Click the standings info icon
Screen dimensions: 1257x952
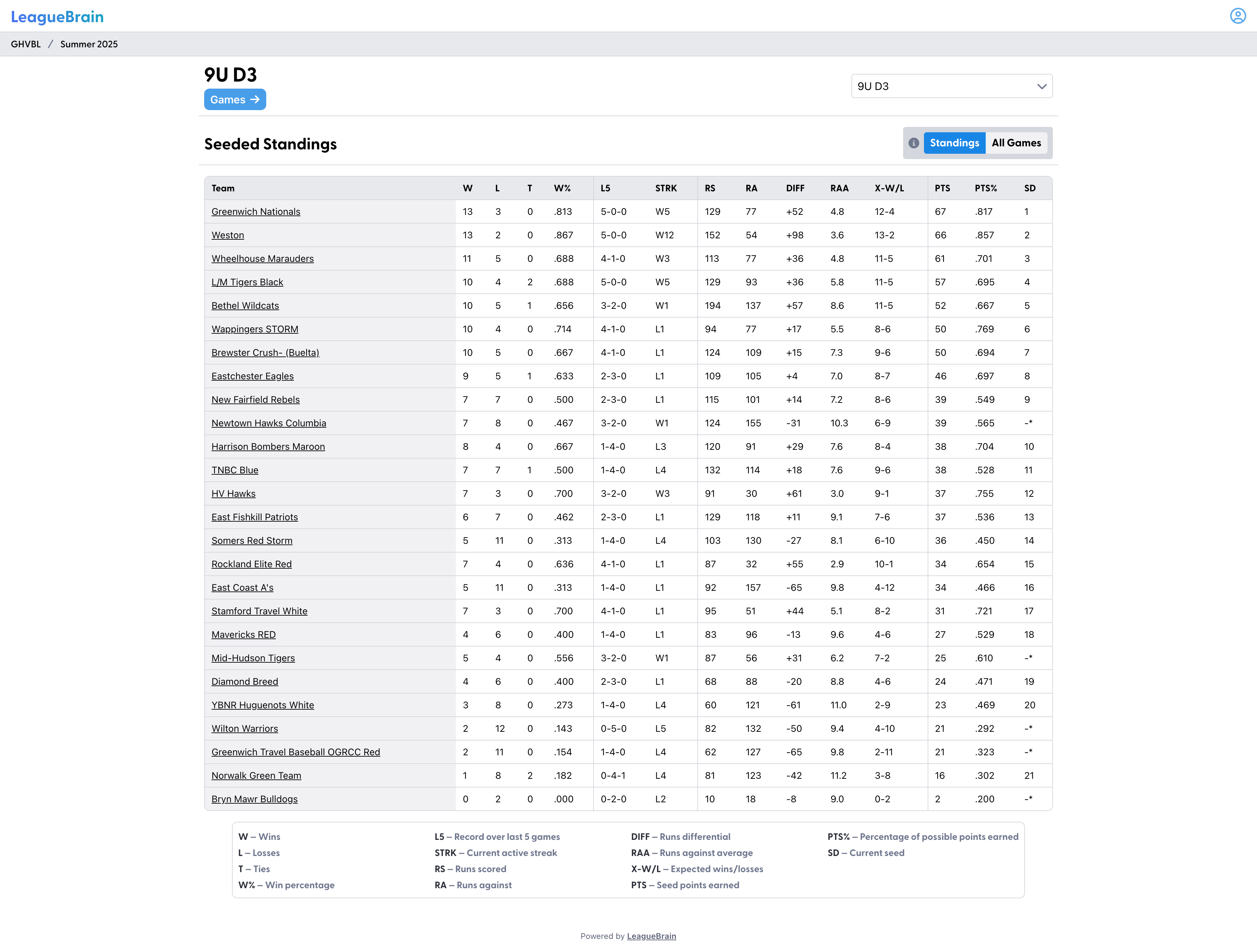914,143
